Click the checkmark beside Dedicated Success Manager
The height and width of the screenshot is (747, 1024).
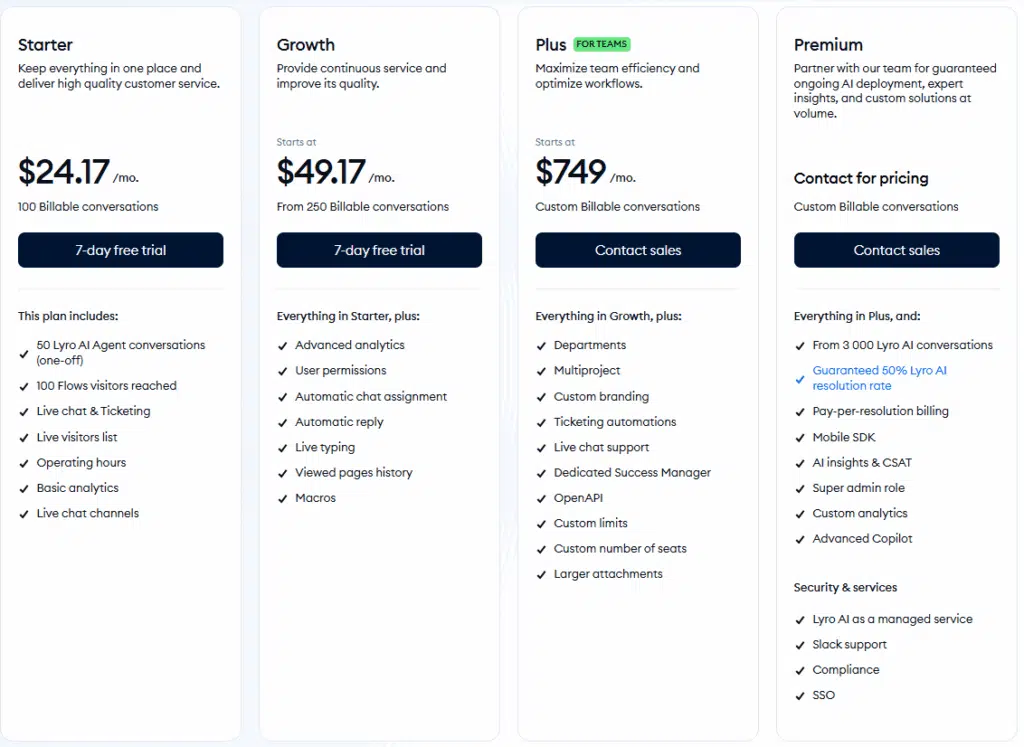pos(541,472)
